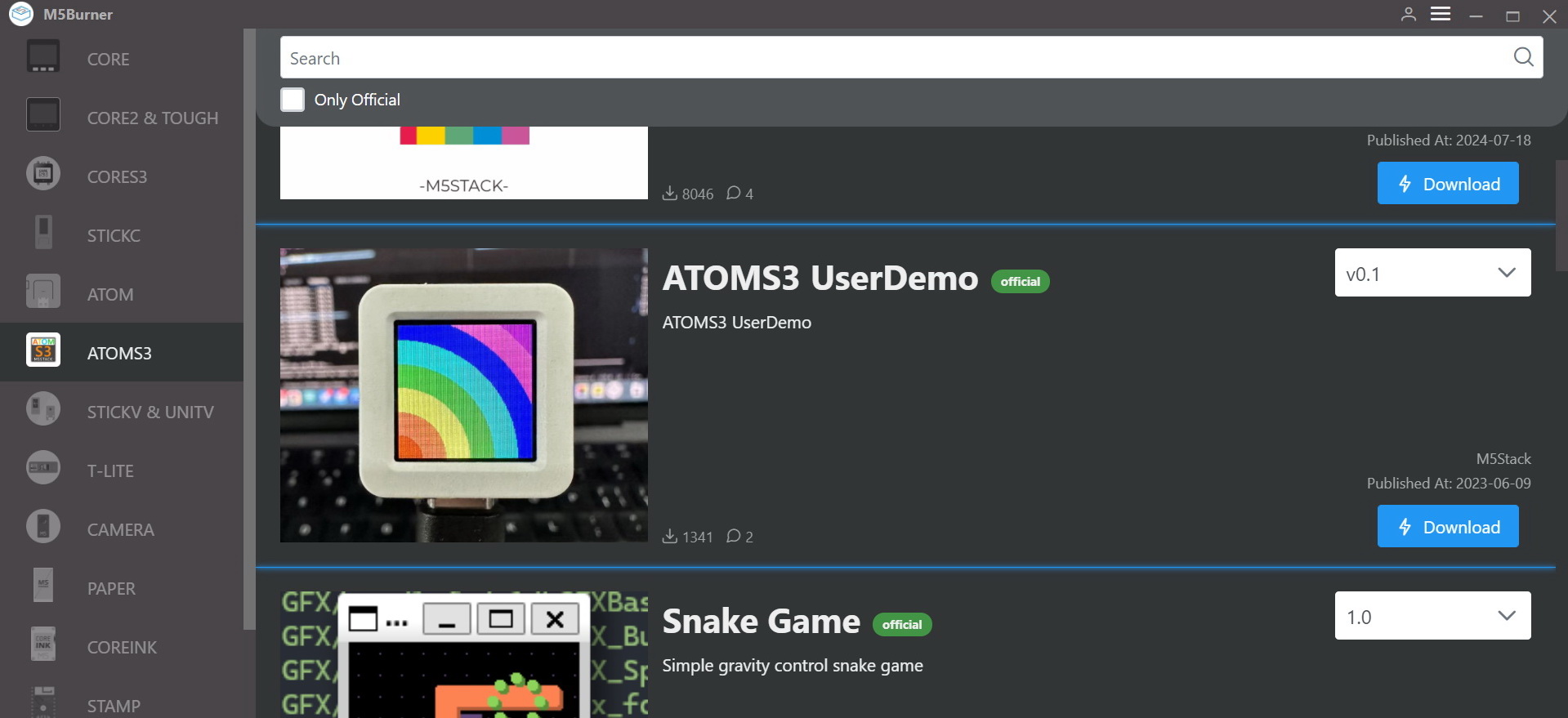Screen dimensions: 1568x718
Task: Select the CORE category label
Action: pos(109,60)
